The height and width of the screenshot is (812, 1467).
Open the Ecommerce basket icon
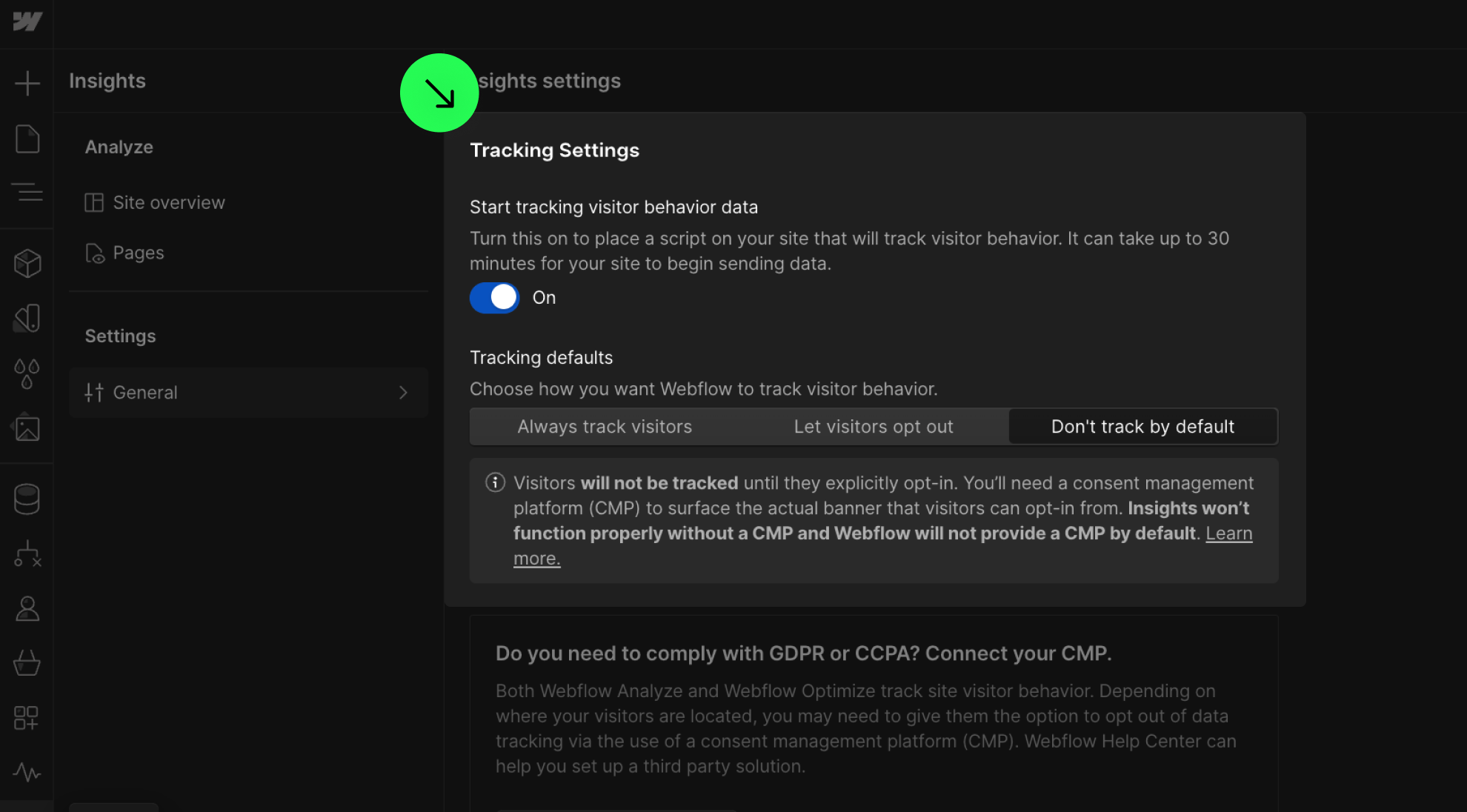coord(27,662)
